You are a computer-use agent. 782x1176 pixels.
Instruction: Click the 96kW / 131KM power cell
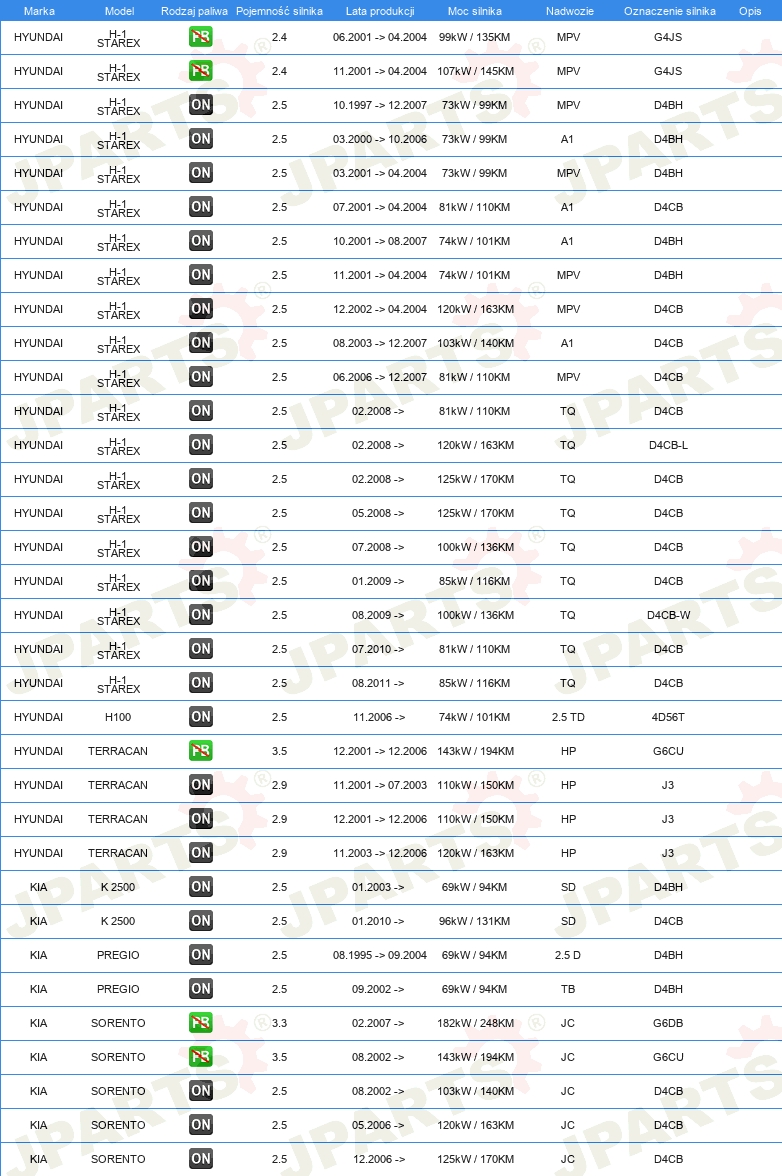[475, 921]
